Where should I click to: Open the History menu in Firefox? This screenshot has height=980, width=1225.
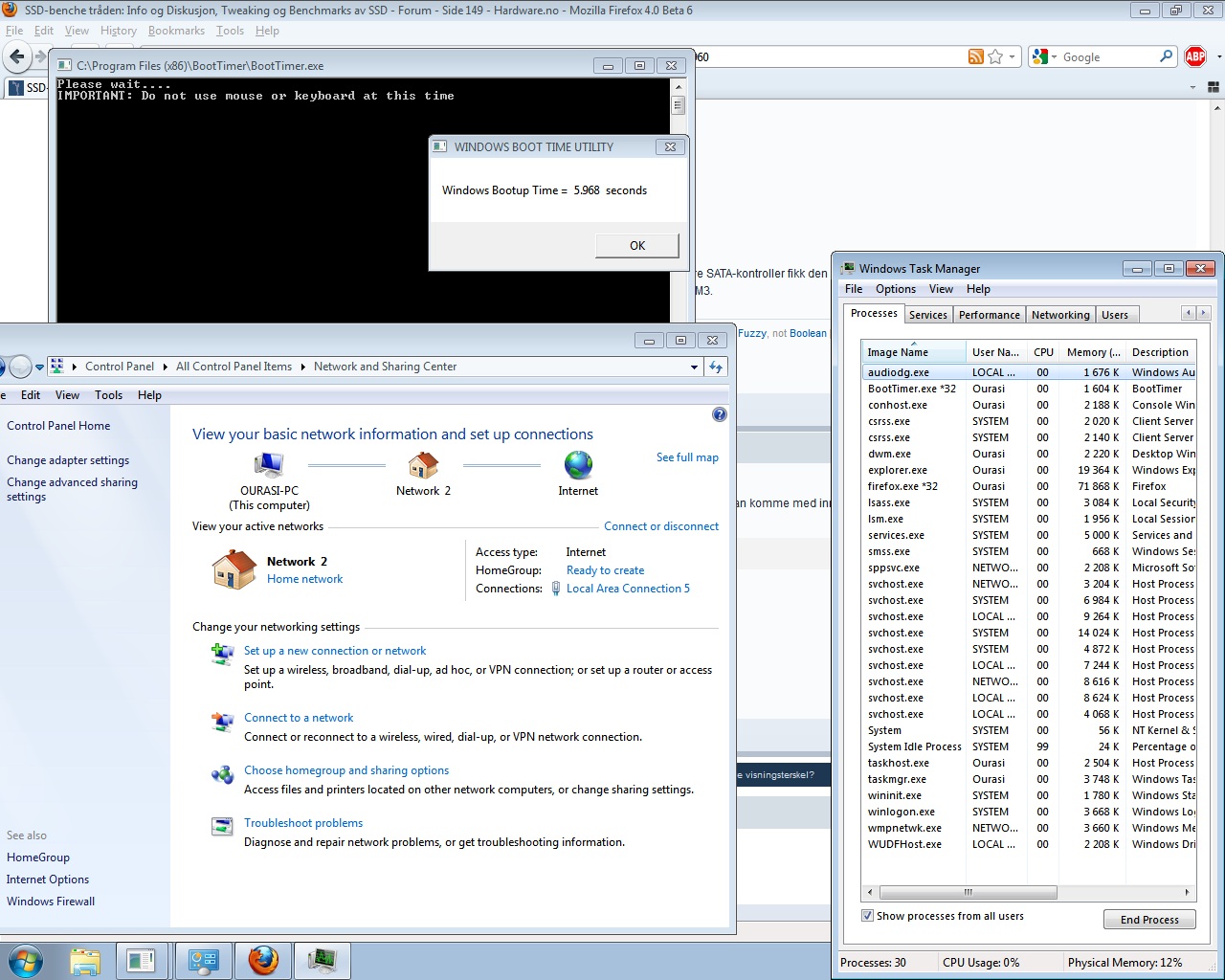click(119, 31)
